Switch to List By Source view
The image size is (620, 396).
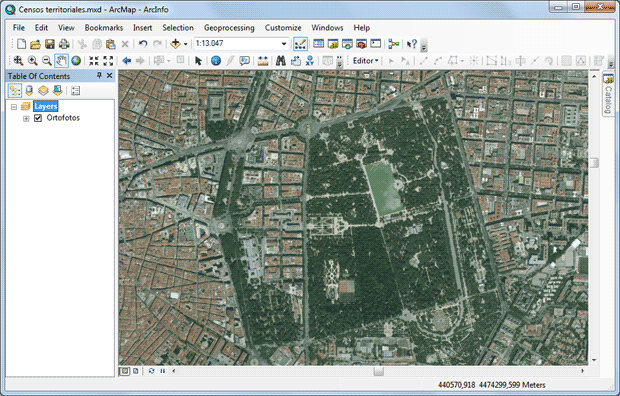(29, 91)
